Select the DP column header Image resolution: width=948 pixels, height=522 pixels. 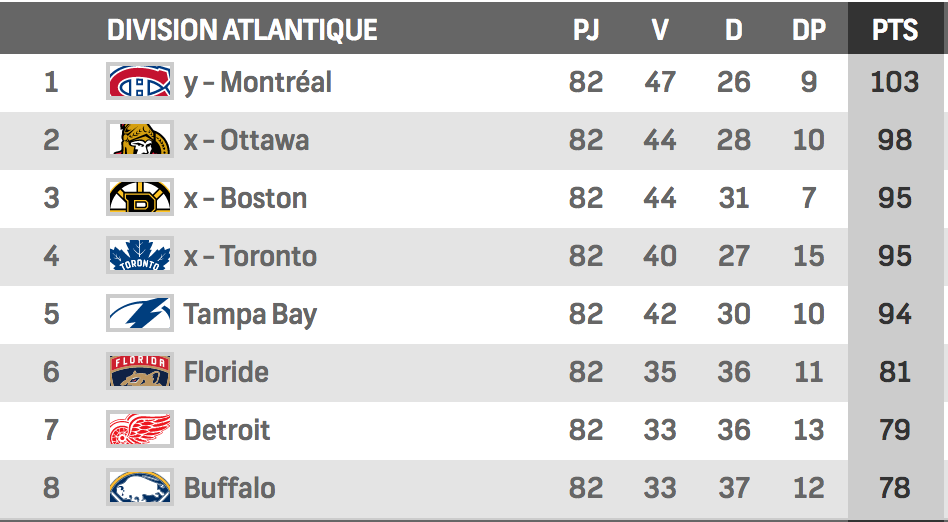[x=809, y=30]
